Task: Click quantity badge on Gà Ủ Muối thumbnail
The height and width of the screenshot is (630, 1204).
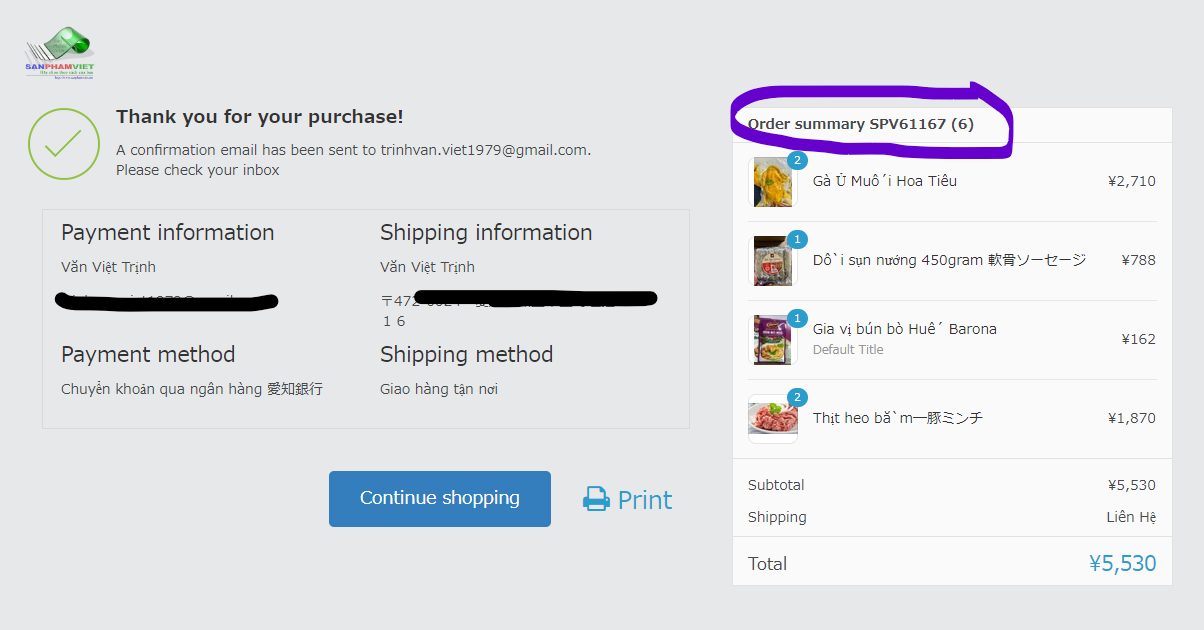Action: (x=797, y=160)
